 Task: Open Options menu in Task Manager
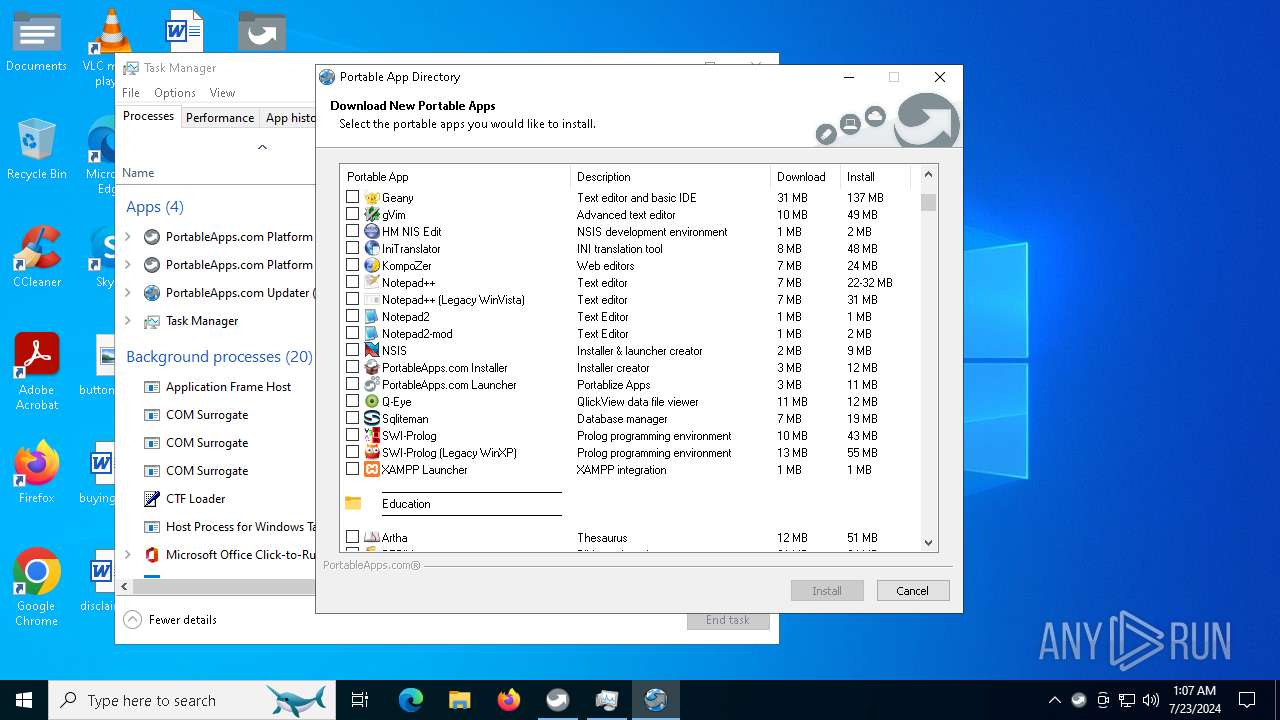tap(175, 93)
